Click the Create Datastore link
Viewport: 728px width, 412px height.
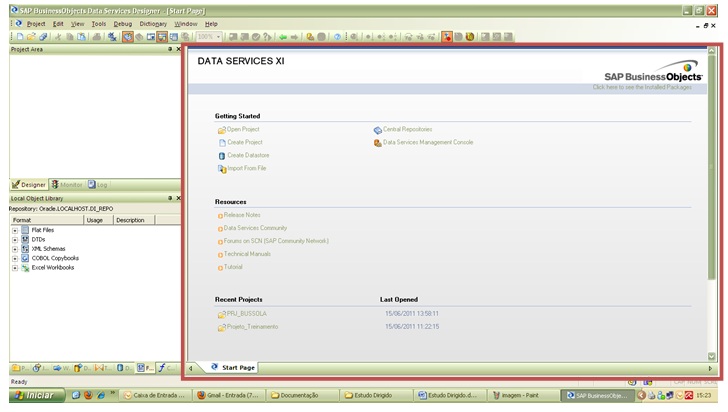pos(248,155)
